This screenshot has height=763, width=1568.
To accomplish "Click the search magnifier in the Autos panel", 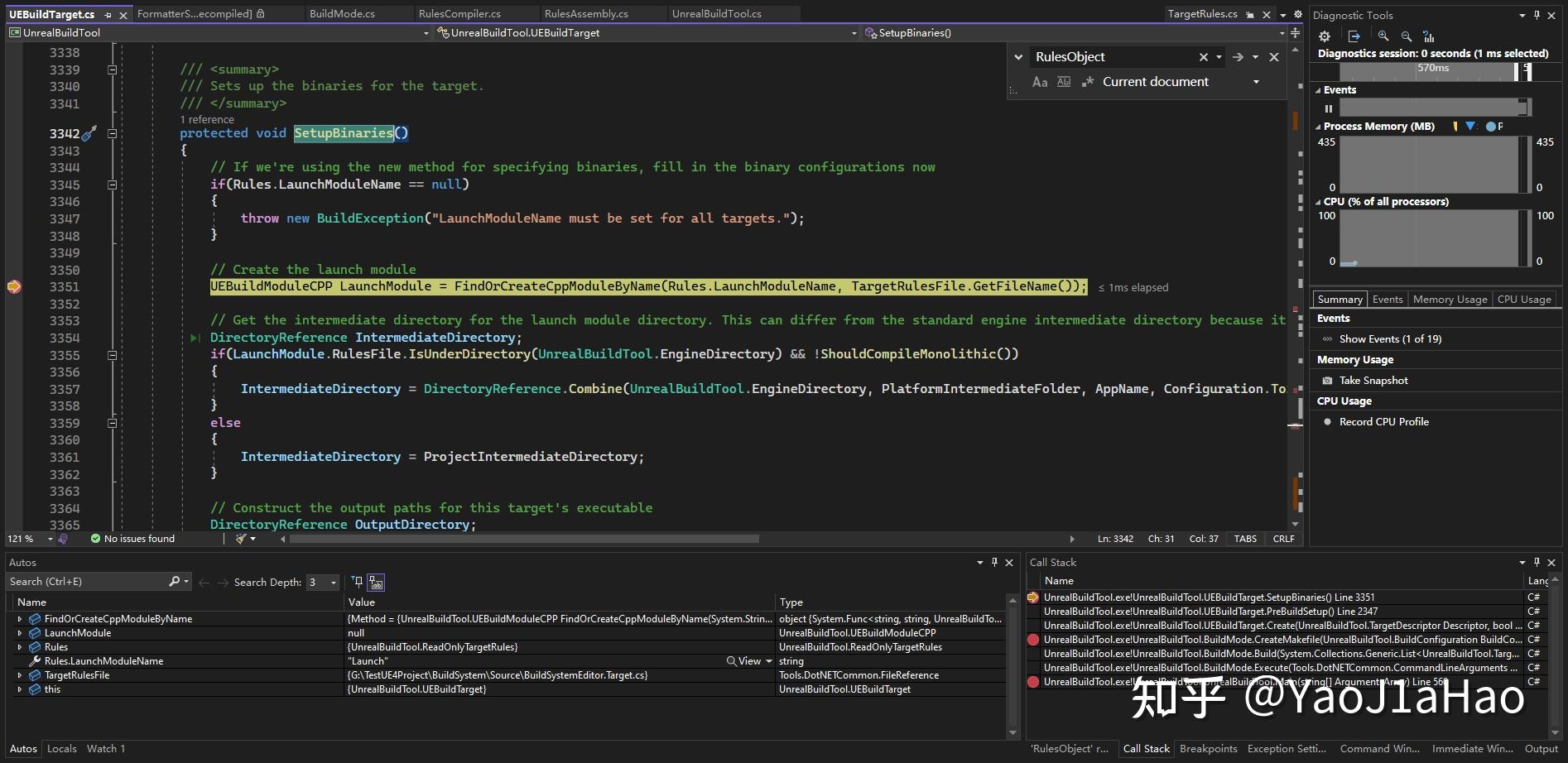I will pyautogui.click(x=174, y=581).
